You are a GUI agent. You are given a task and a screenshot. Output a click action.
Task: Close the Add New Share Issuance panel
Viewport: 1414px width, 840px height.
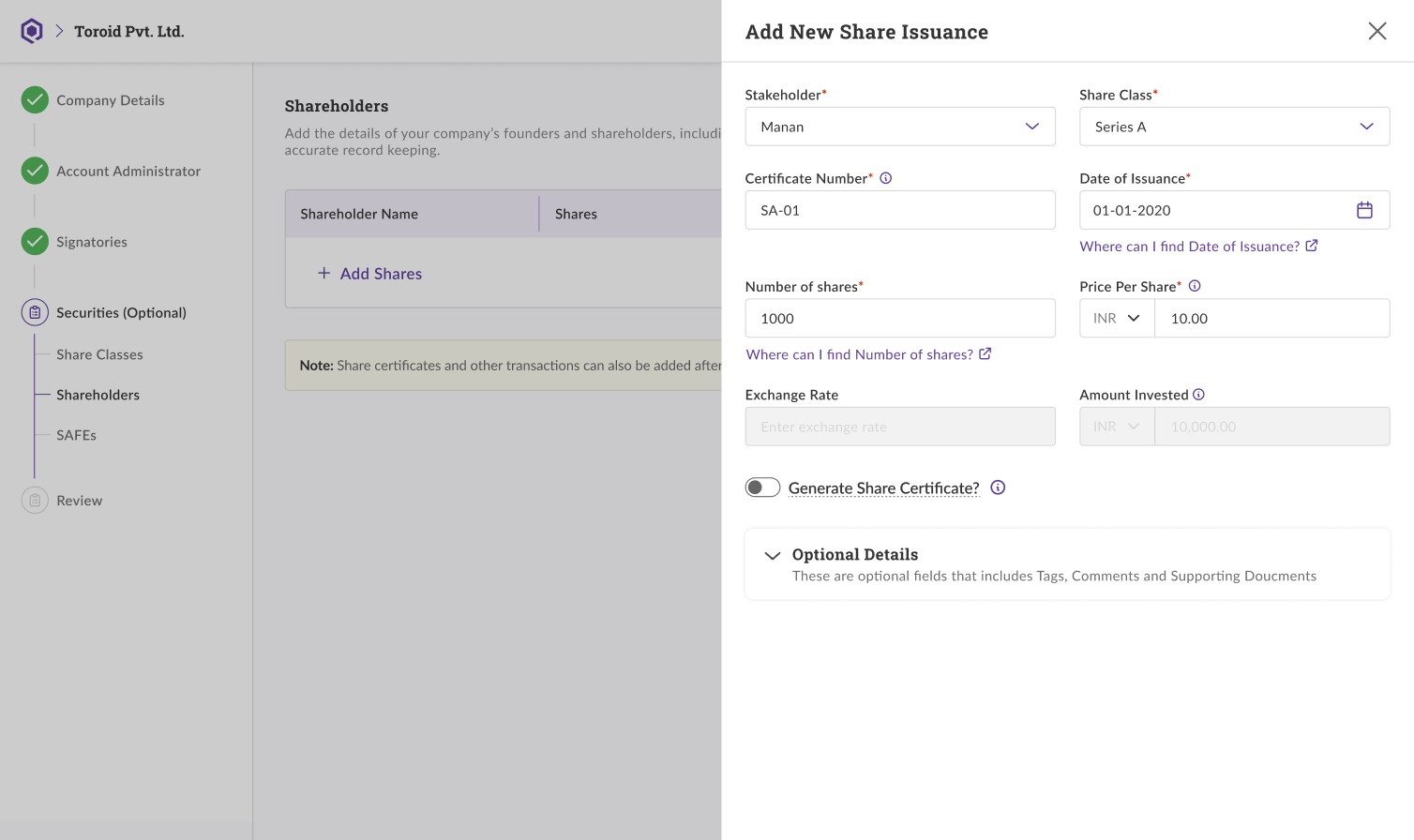tap(1376, 31)
